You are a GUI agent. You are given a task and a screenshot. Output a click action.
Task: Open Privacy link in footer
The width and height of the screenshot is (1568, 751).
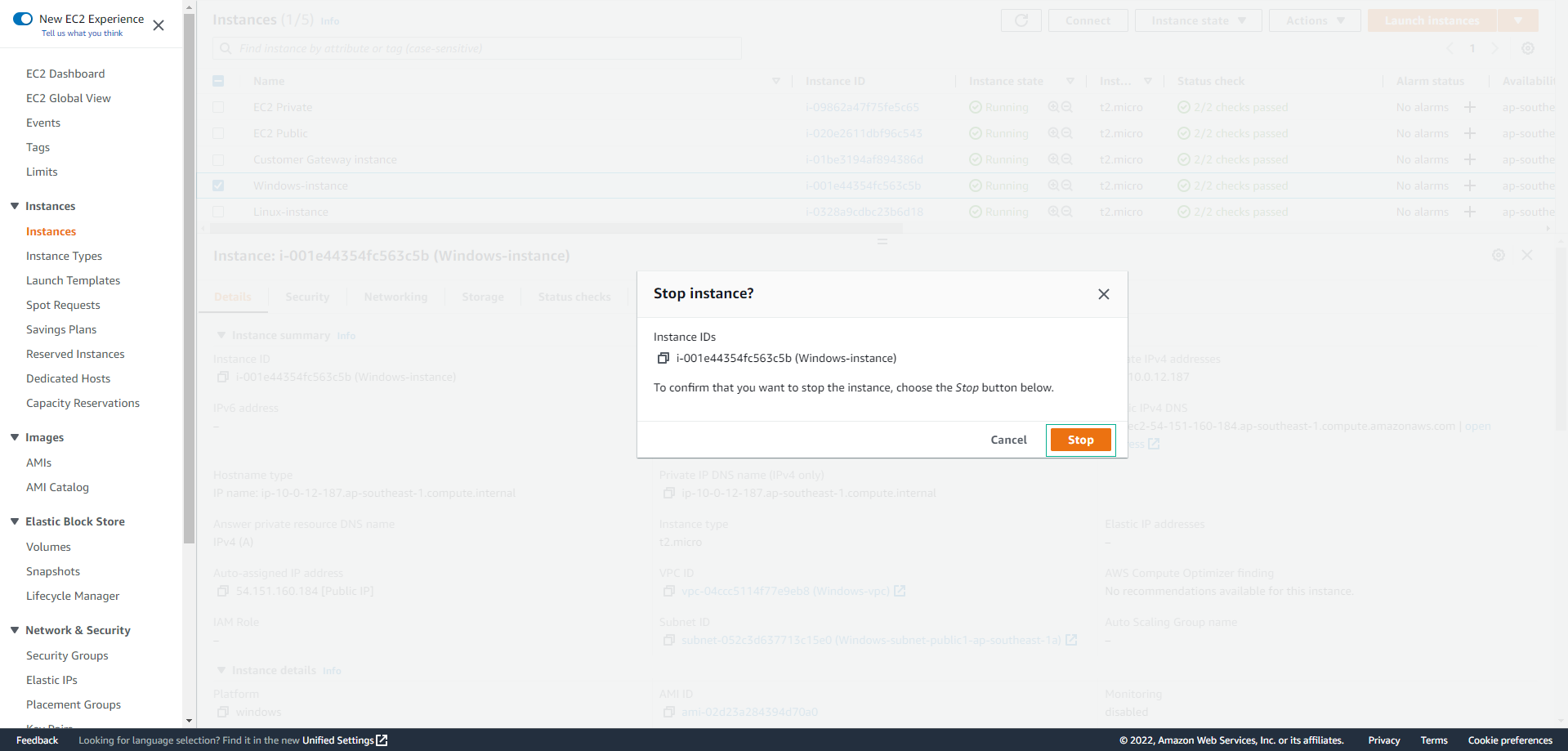pos(1384,740)
